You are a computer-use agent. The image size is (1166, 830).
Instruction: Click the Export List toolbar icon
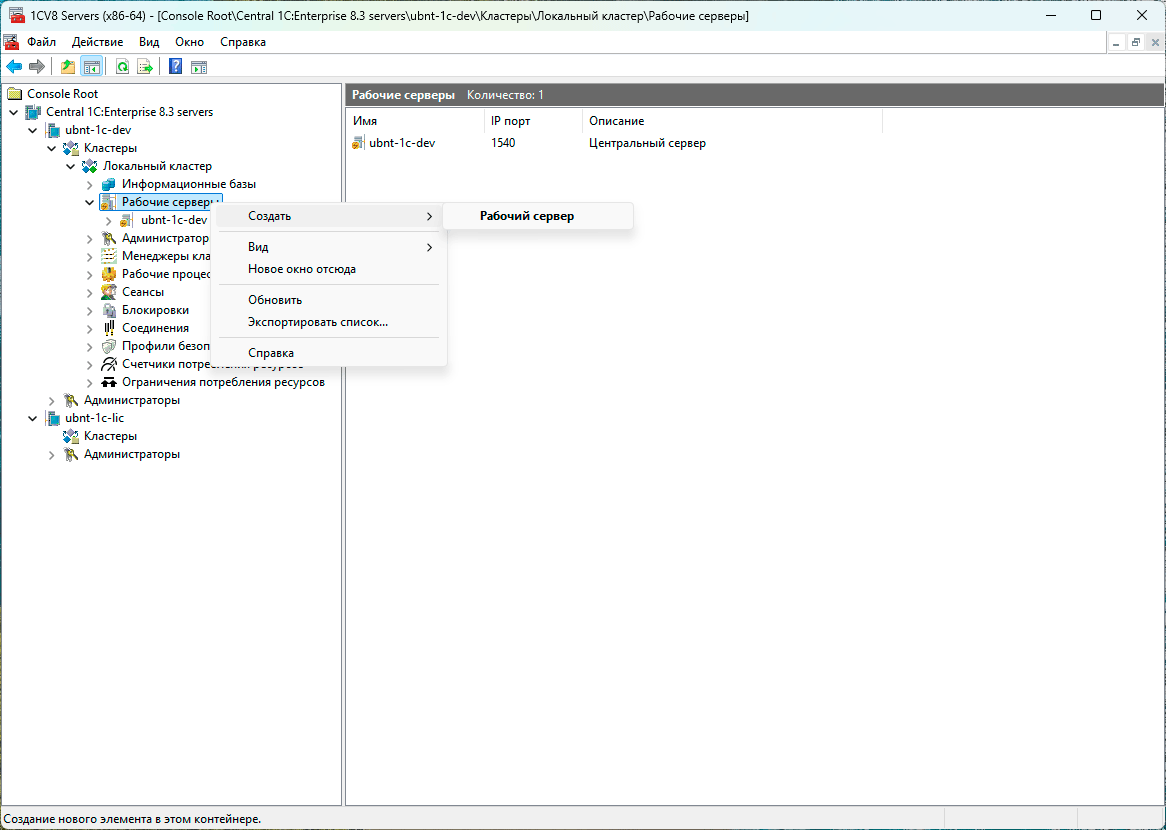point(145,67)
